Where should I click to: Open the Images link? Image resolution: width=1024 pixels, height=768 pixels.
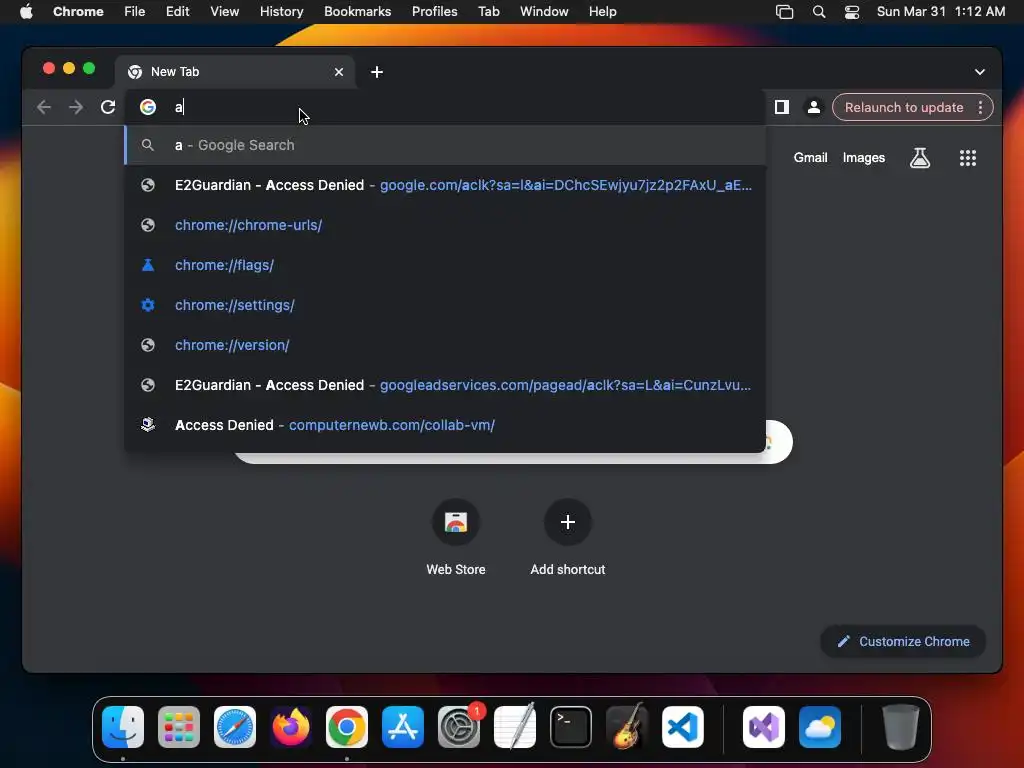(863, 157)
